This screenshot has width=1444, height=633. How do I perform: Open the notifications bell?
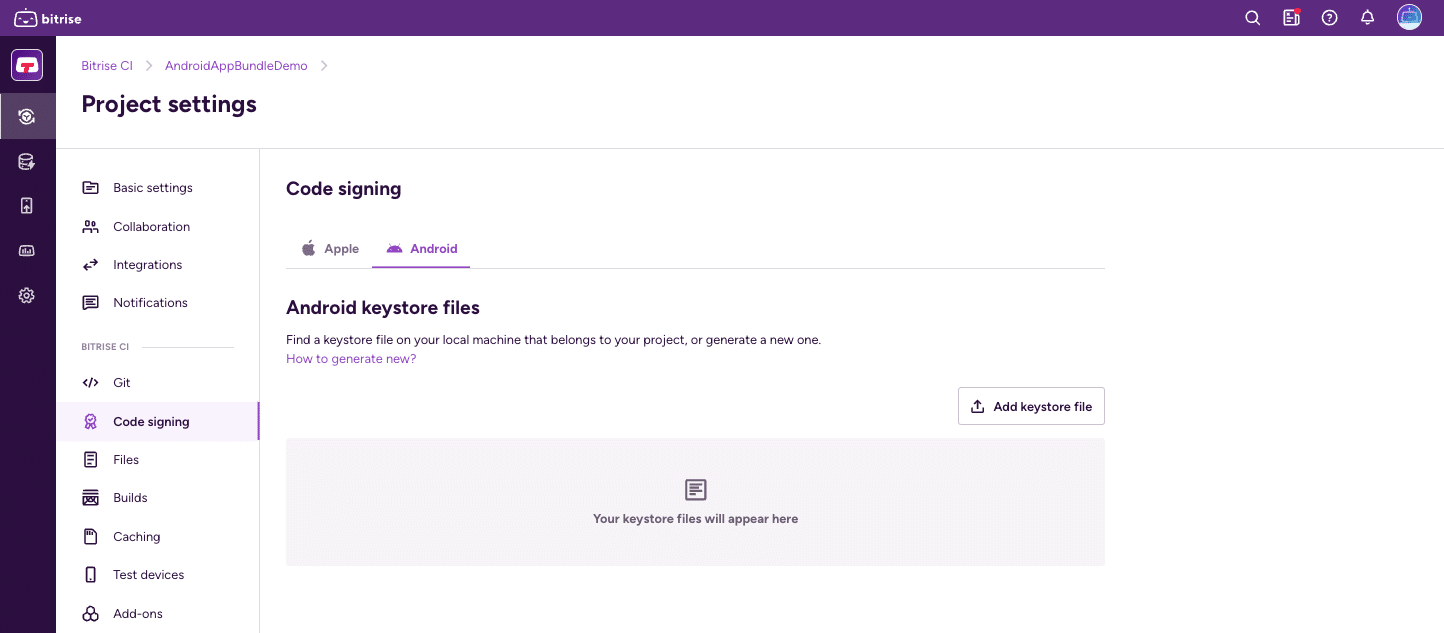tap(1367, 17)
